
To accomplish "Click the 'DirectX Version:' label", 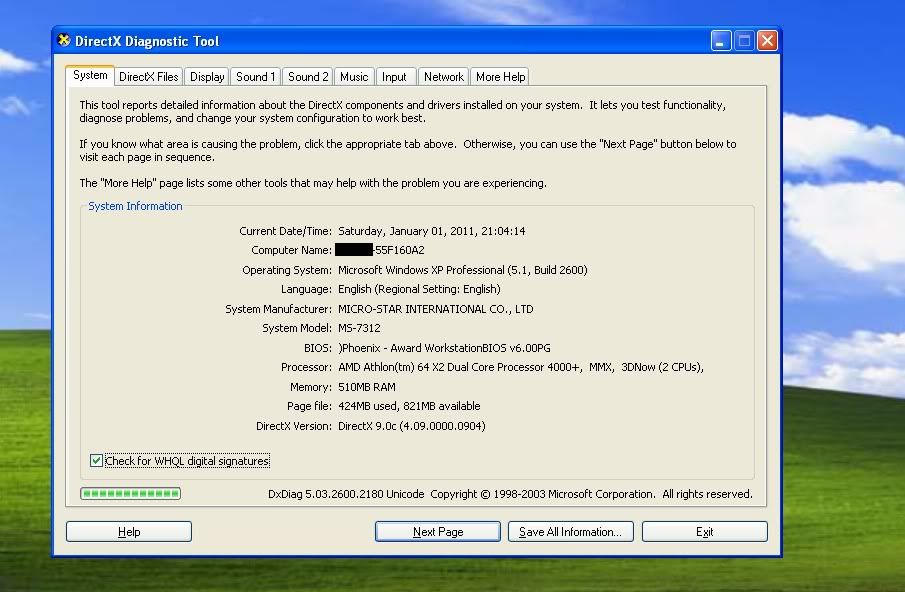I will pos(294,426).
